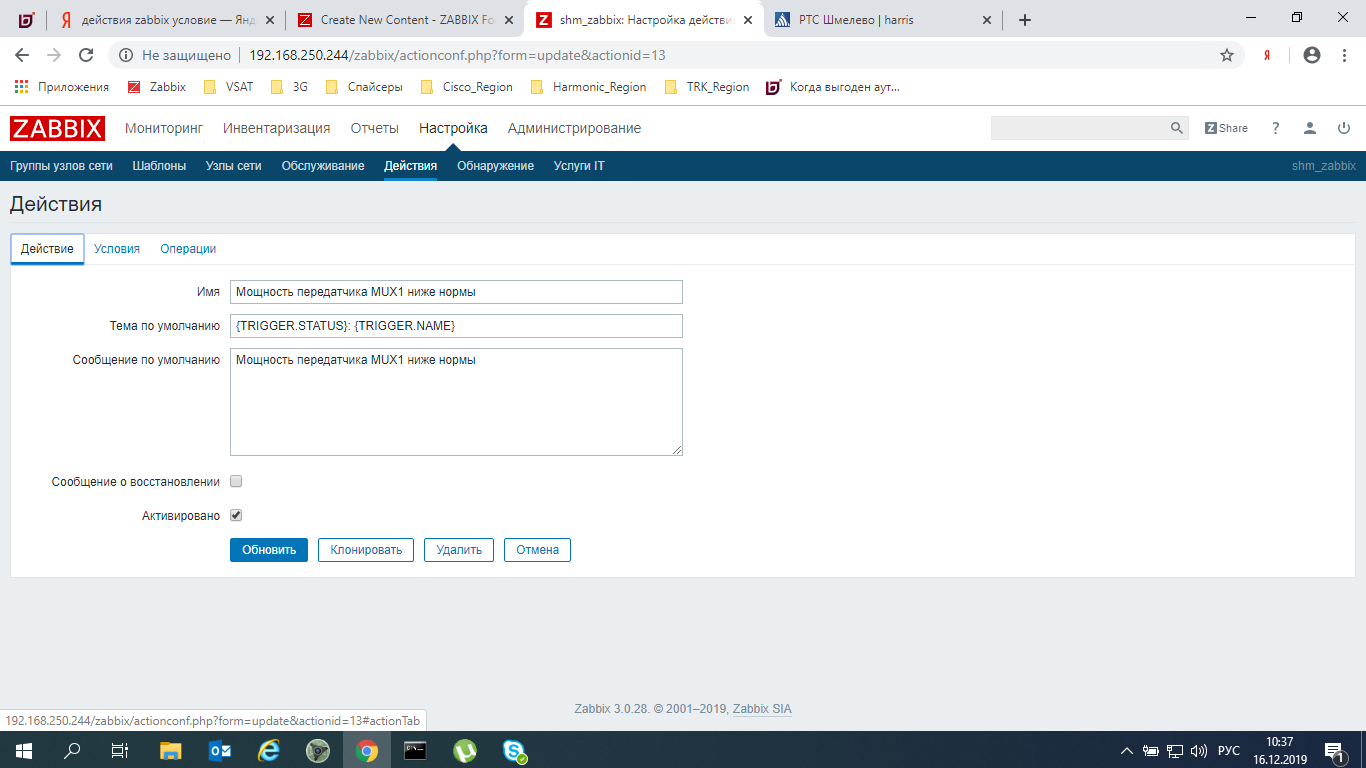Switch to the Операции tab
Viewport: 1366px width, 768px height.
coord(188,249)
